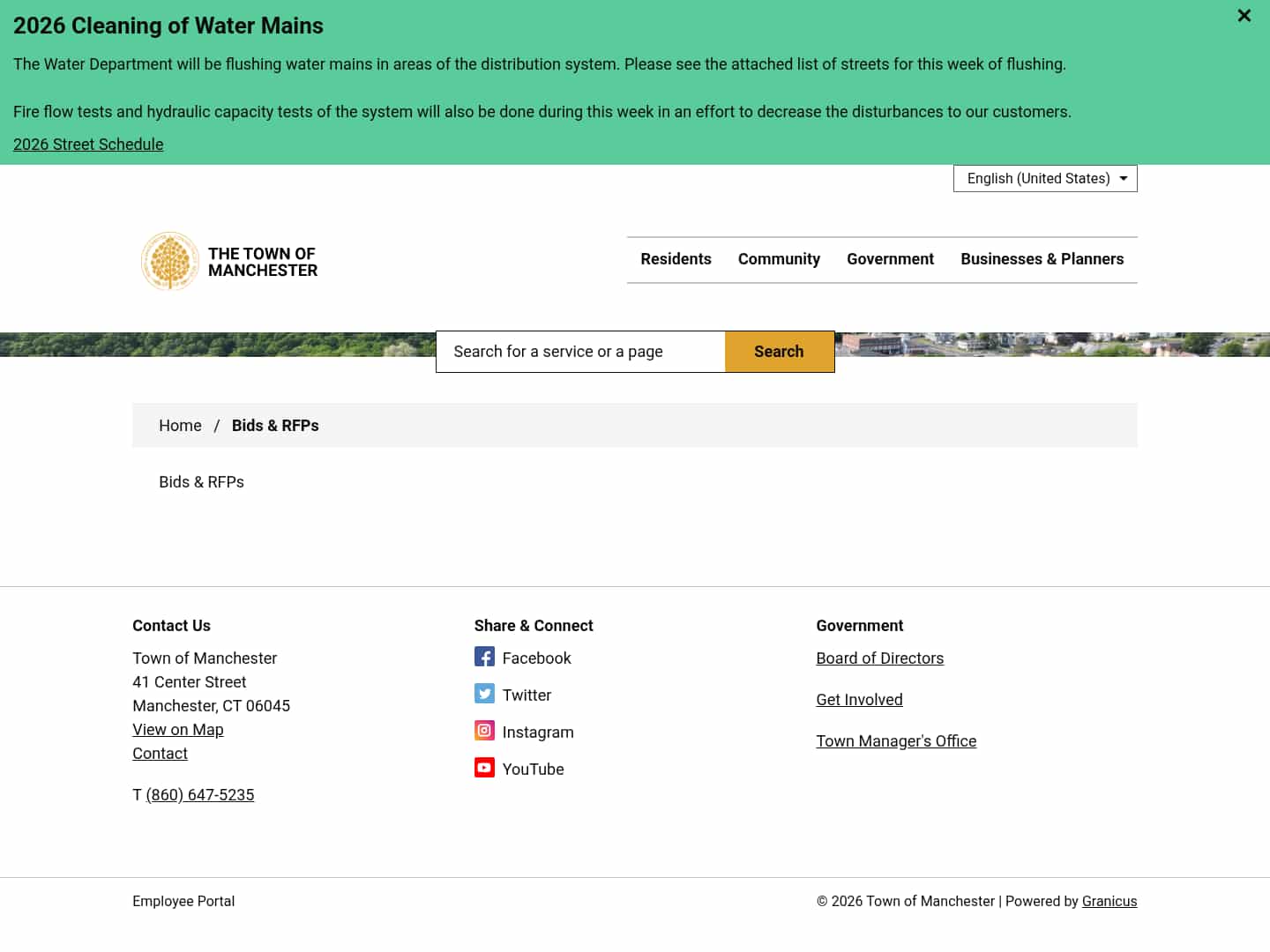Open the Facebook text link

pos(536,658)
